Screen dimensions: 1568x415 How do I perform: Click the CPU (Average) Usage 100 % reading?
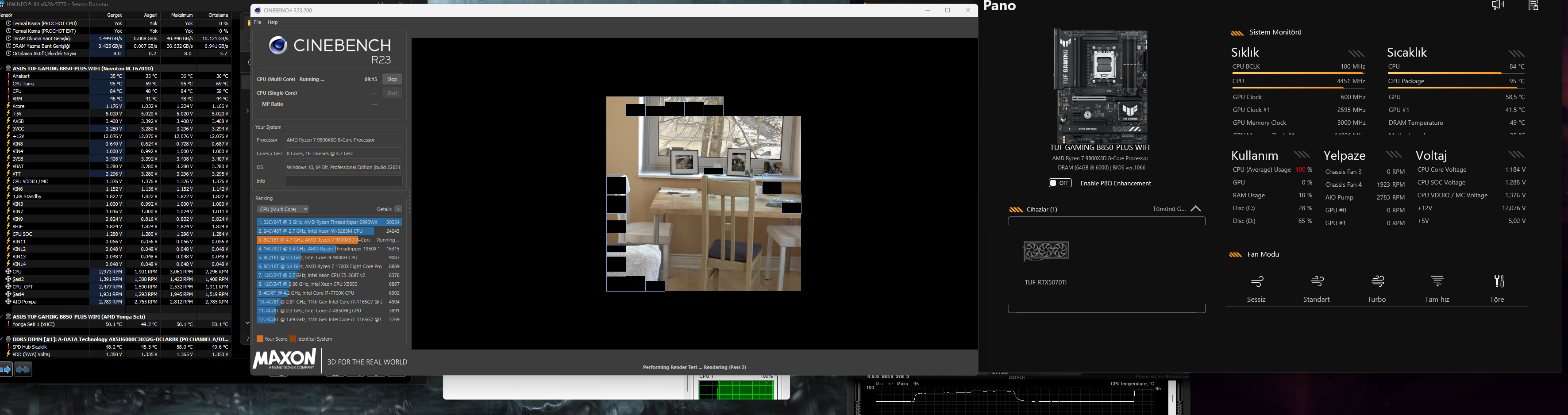pyautogui.click(x=1272, y=170)
